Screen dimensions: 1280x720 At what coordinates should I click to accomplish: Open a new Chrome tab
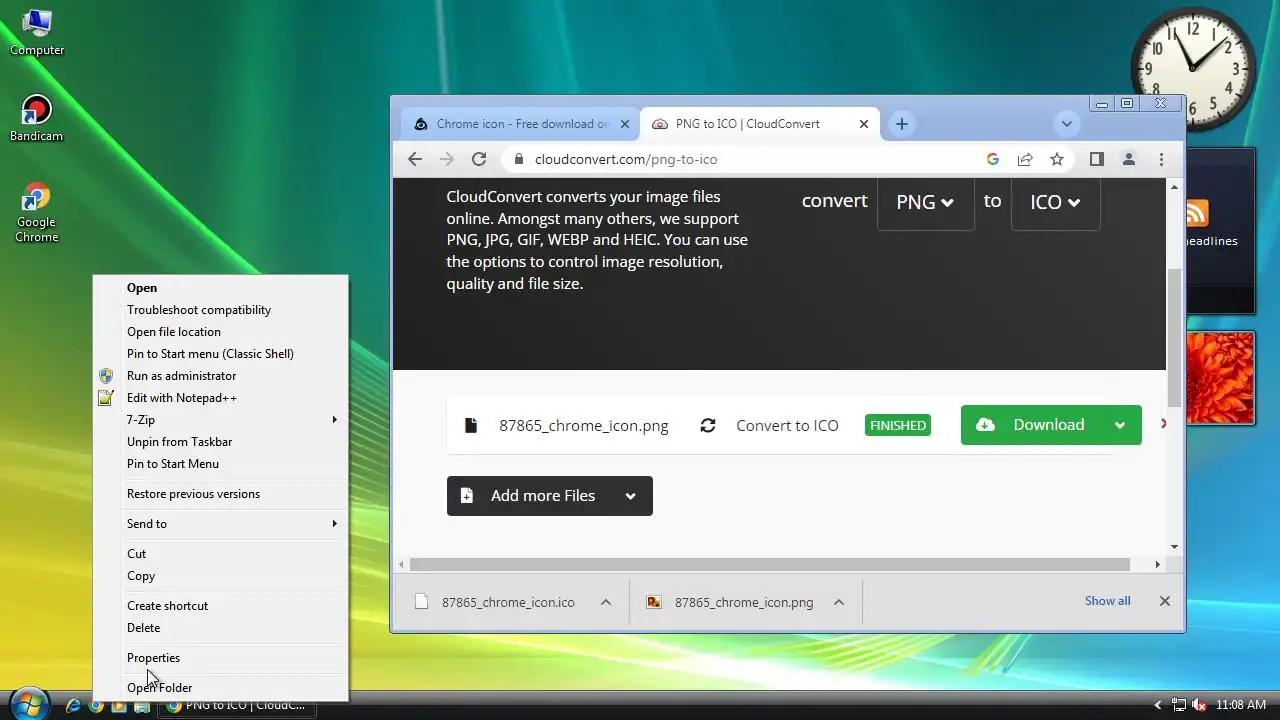point(902,124)
